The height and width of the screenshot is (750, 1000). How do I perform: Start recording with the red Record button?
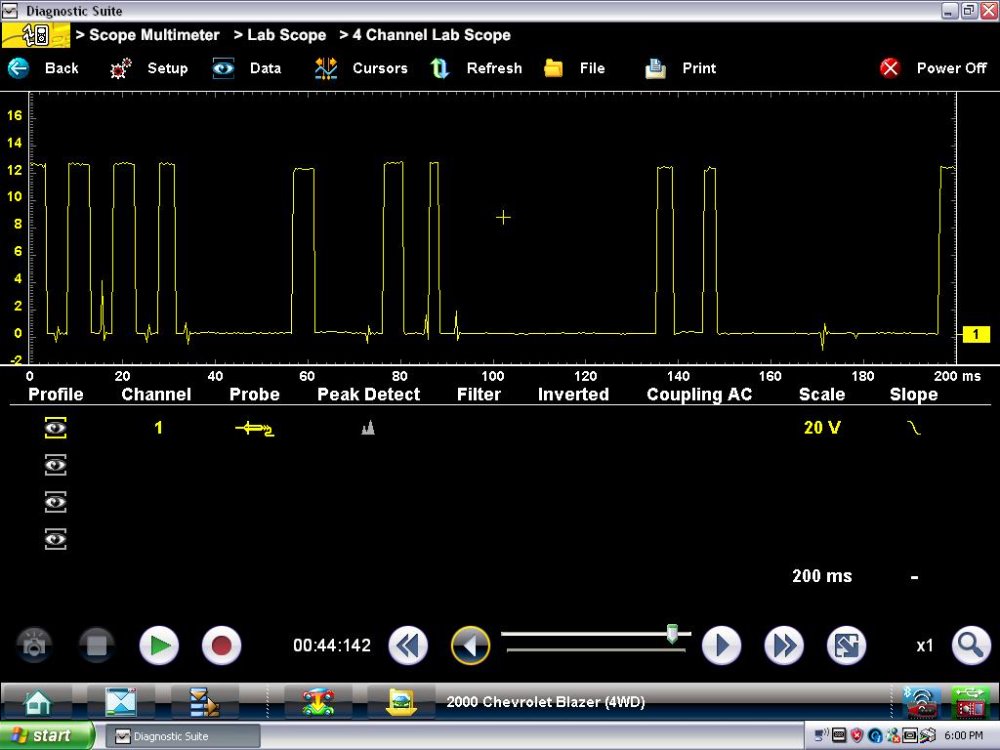[221, 646]
